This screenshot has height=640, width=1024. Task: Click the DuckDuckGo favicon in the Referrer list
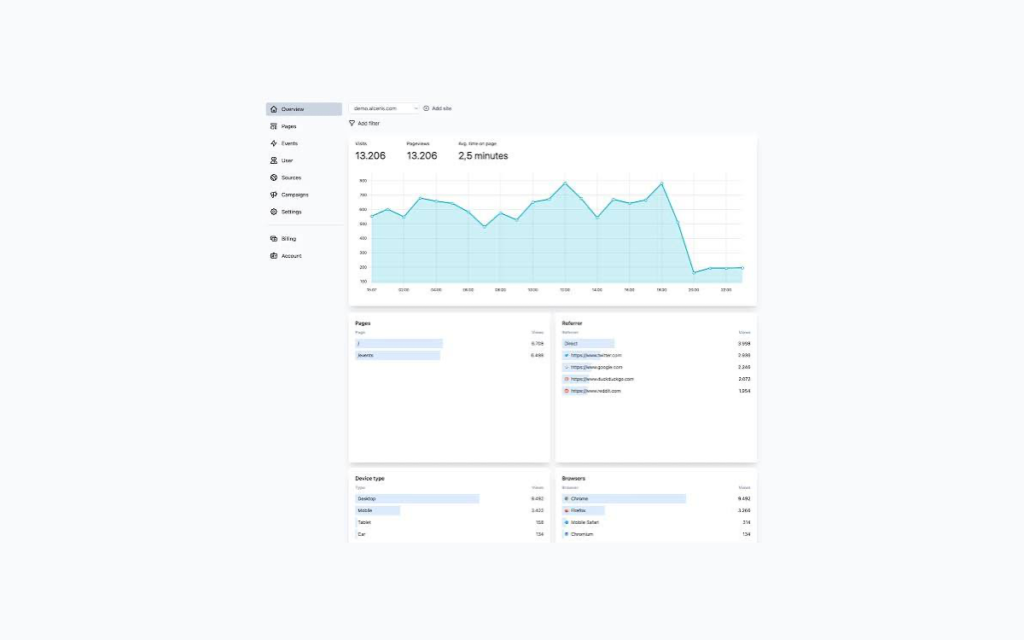[566, 379]
